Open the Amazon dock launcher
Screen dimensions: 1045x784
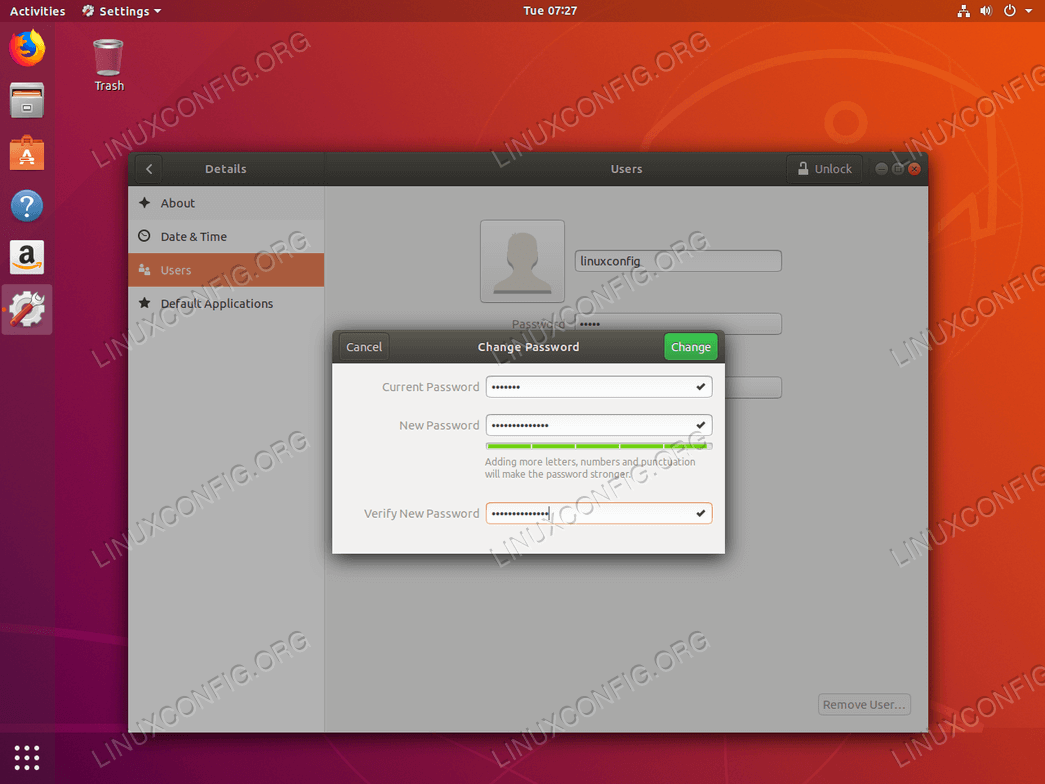(27, 257)
